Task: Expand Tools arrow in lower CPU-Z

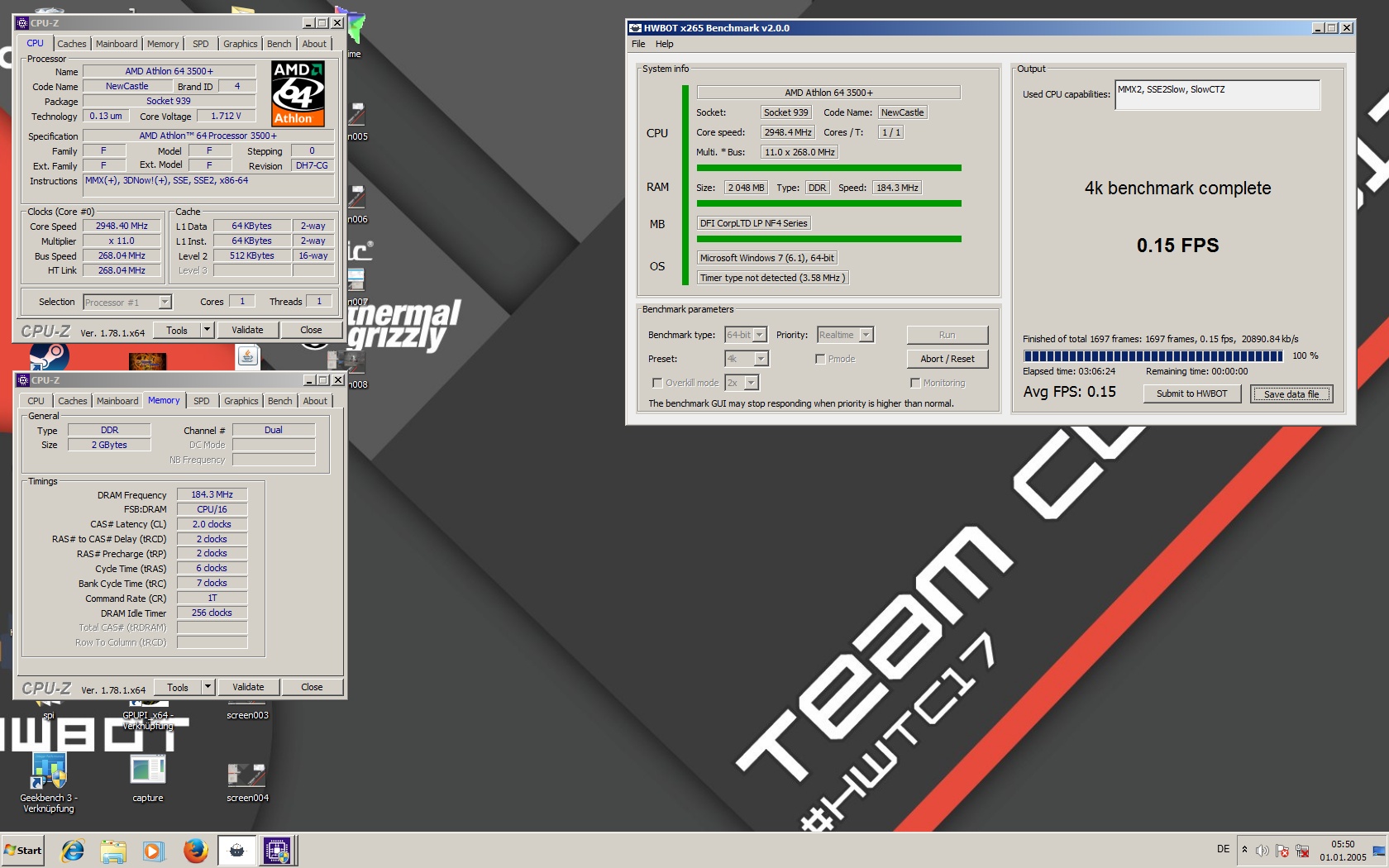Action: coord(208,687)
